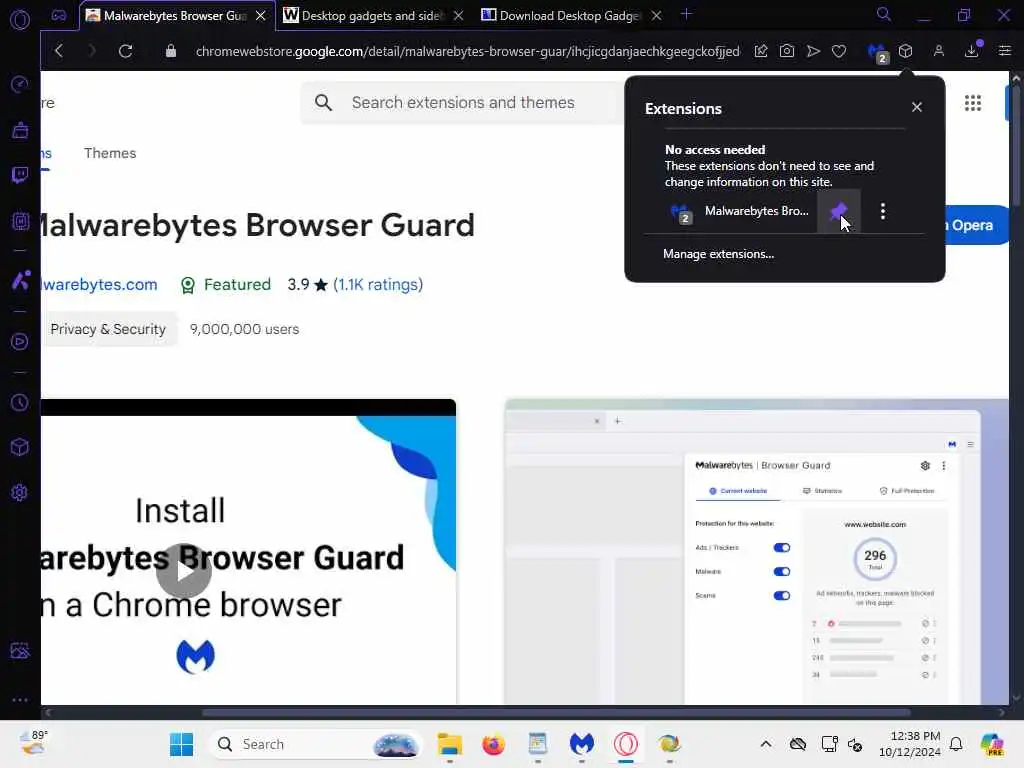This screenshot has height=768, width=1024.
Task: Click Malwarebytes Bro... entry in Extensions popup
Action: (740, 211)
